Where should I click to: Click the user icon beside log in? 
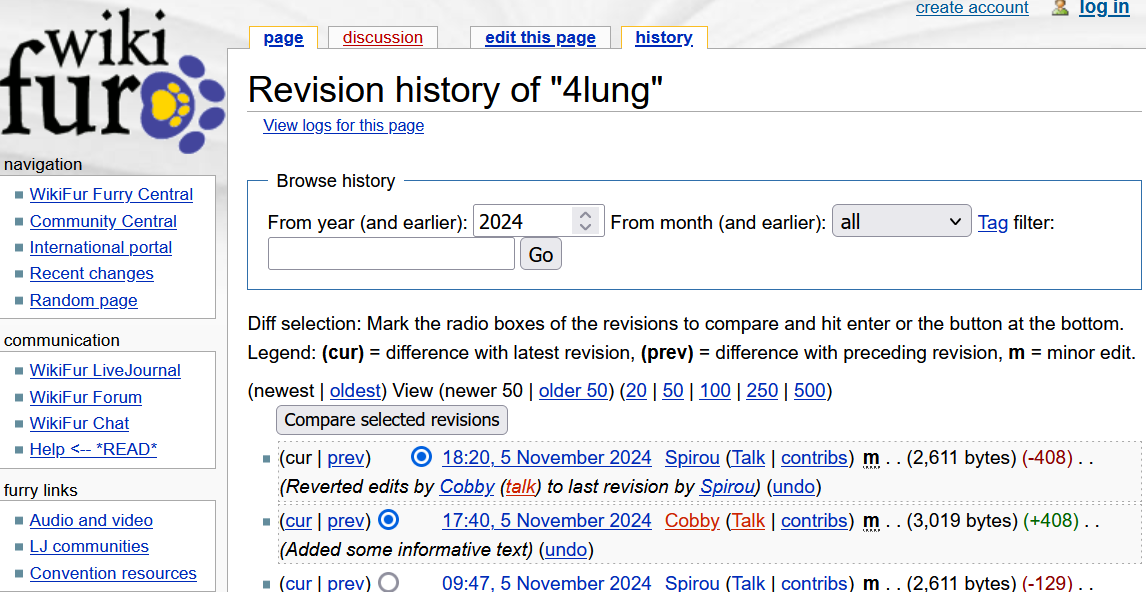click(1060, 8)
